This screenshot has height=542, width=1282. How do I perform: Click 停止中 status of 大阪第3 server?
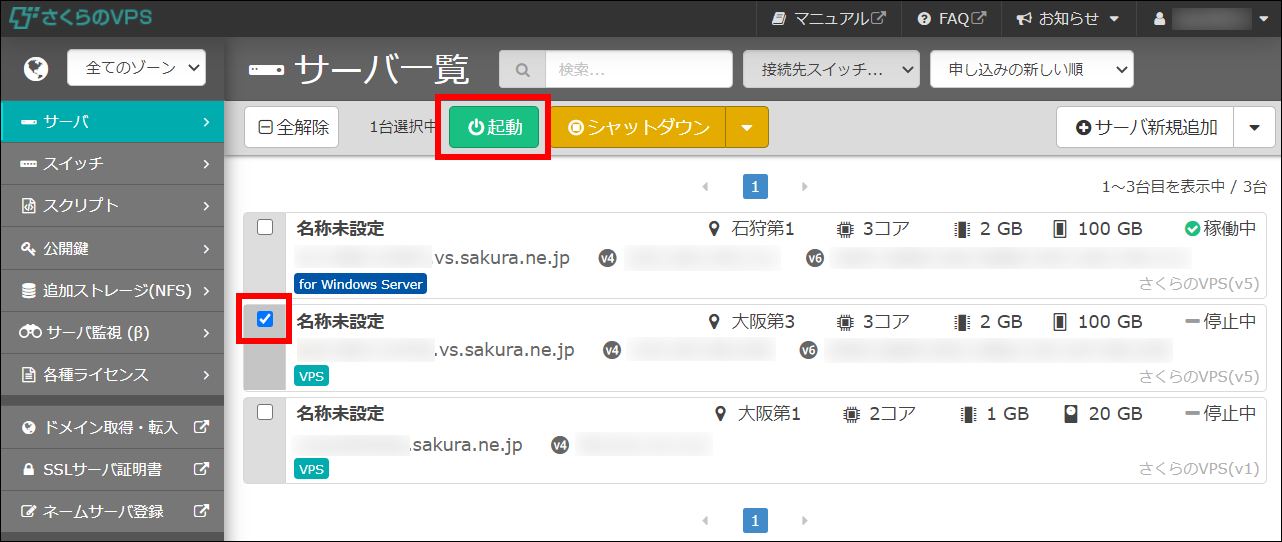pos(1220,321)
